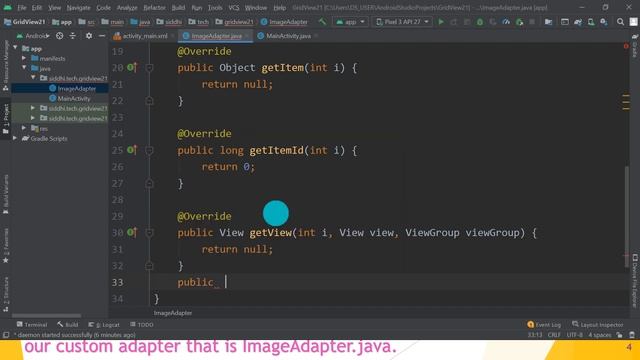Click the Make Project hammer icon
The height and width of the screenshot is (360, 640).
click(x=322, y=22)
